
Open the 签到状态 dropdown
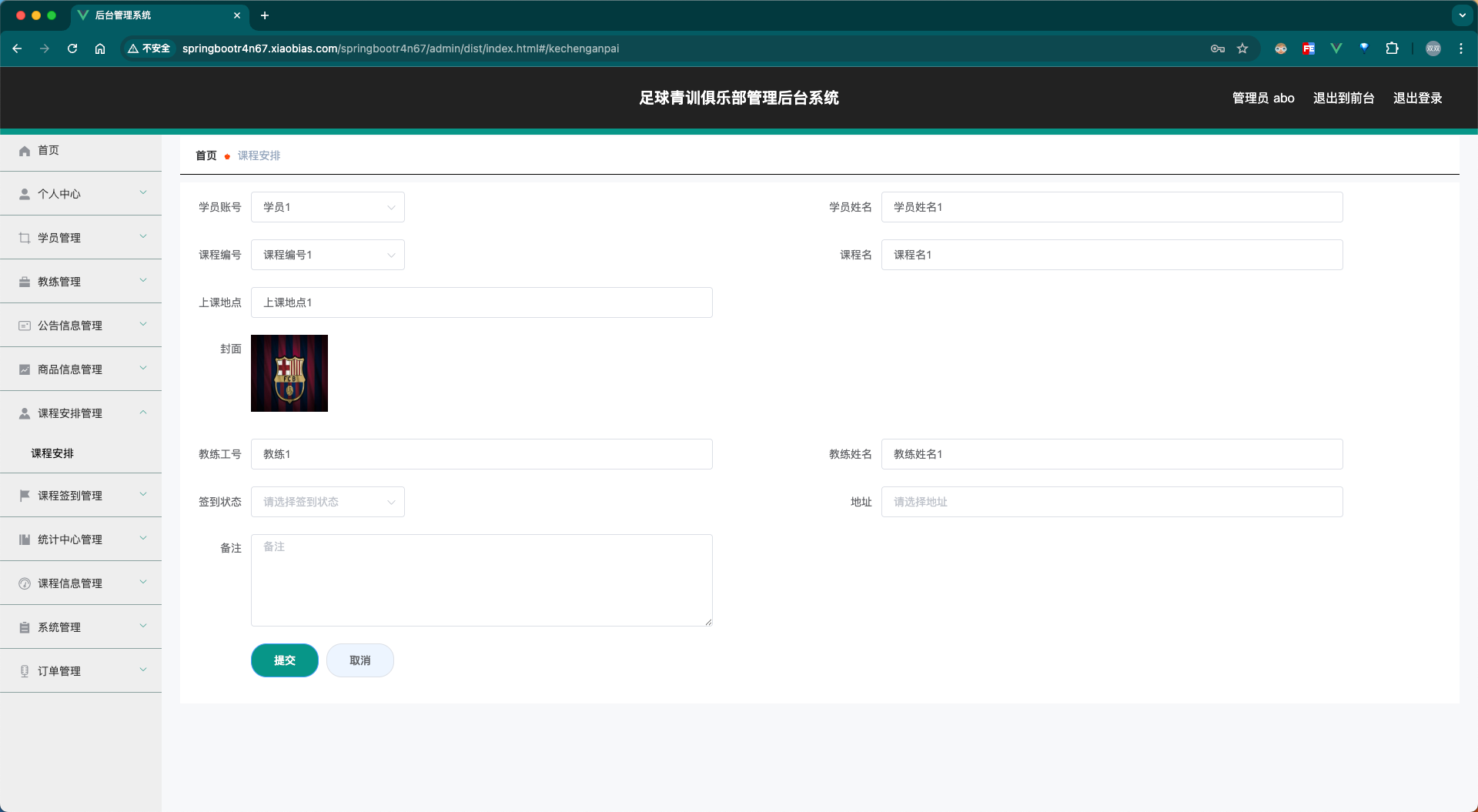coord(328,502)
